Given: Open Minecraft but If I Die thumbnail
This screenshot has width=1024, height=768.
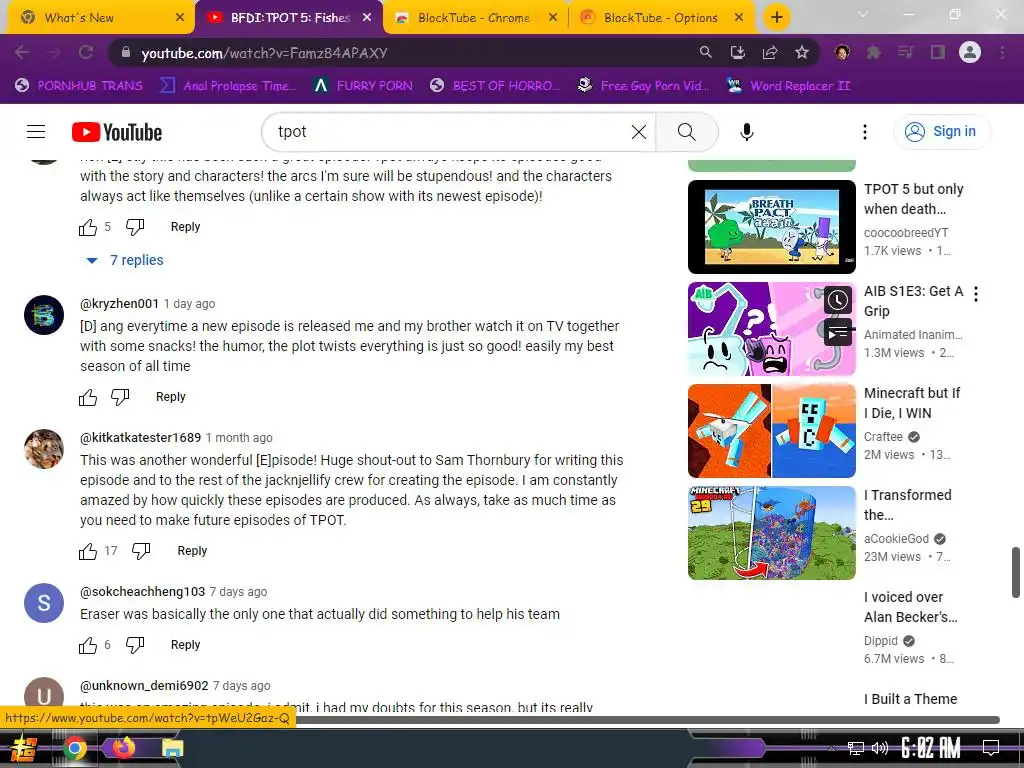Looking at the screenshot, I should (771, 430).
